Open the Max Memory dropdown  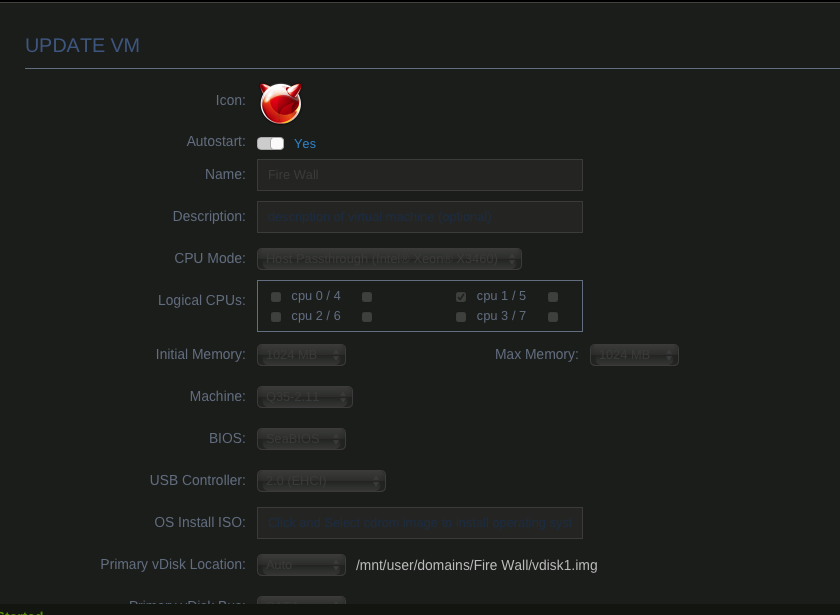coord(634,355)
